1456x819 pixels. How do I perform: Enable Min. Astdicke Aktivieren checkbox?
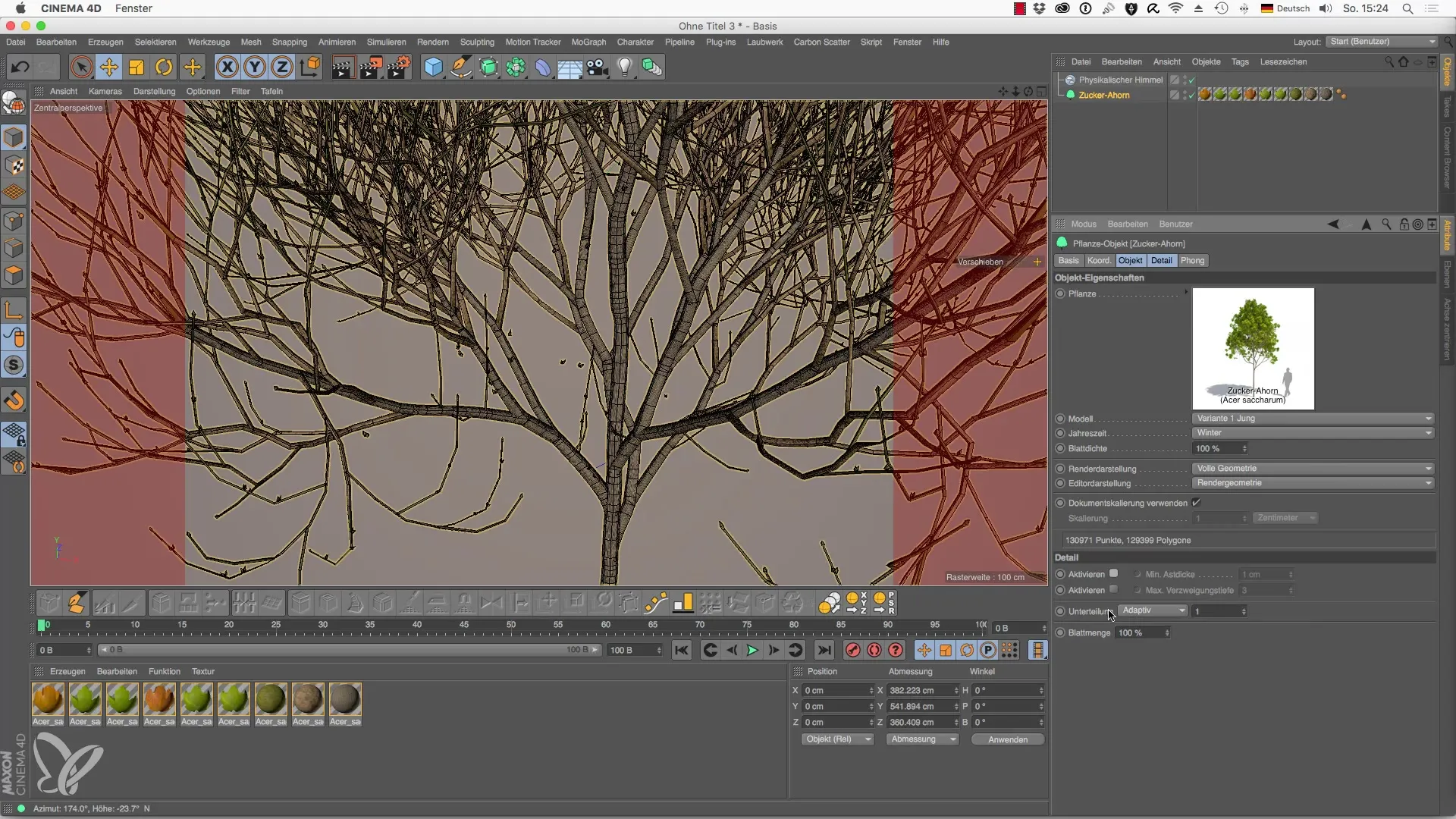tap(1113, 574)
